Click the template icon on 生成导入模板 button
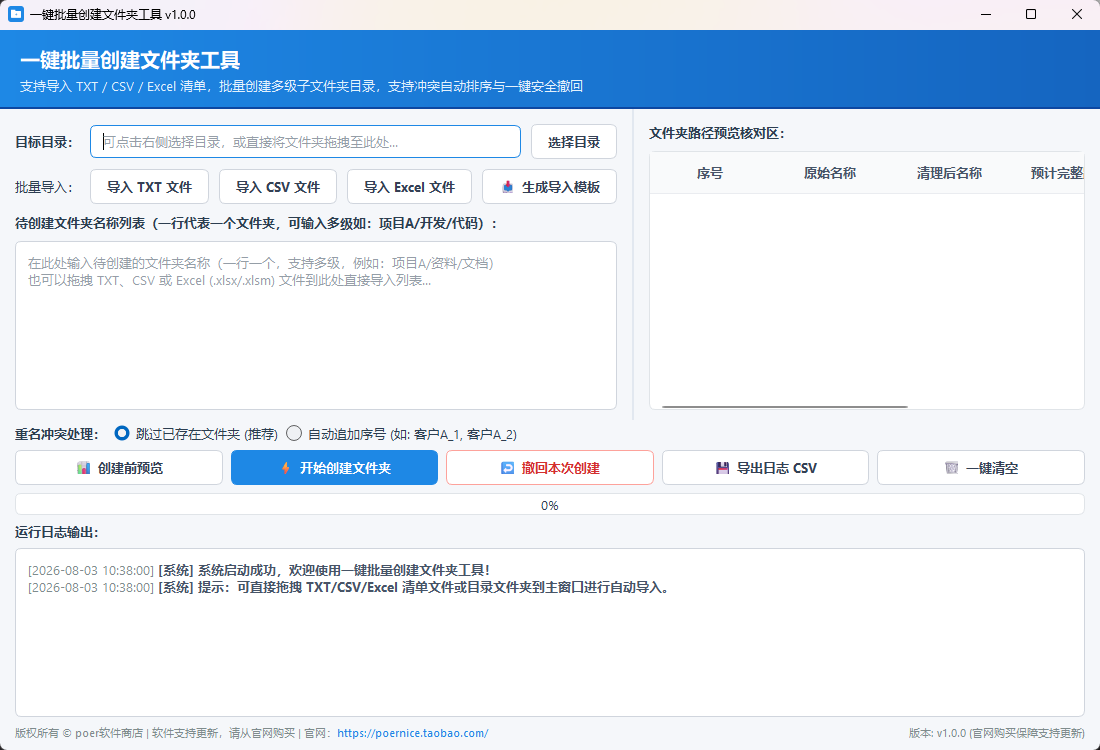Viewport: 1100px width, 750px height. [x=508, y=187]
